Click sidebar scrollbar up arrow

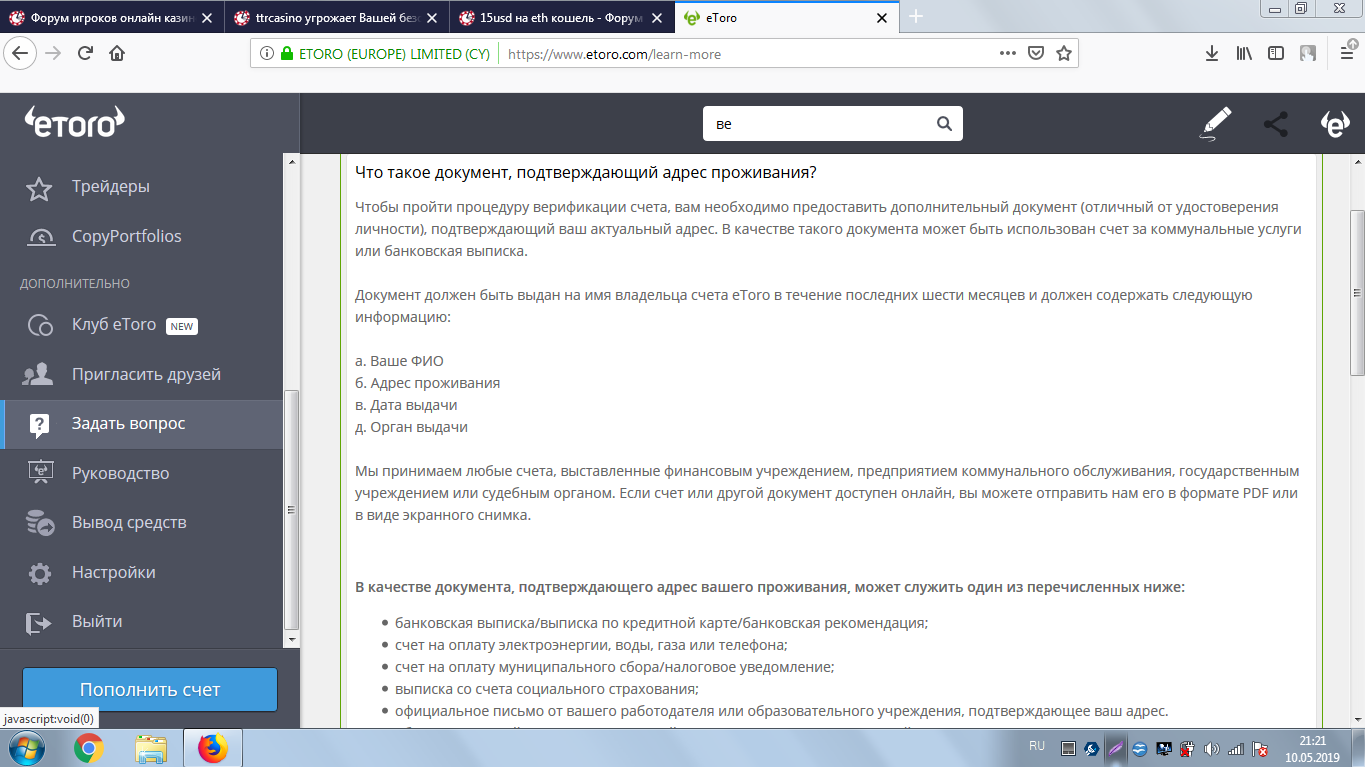click(x=292, y=161)
